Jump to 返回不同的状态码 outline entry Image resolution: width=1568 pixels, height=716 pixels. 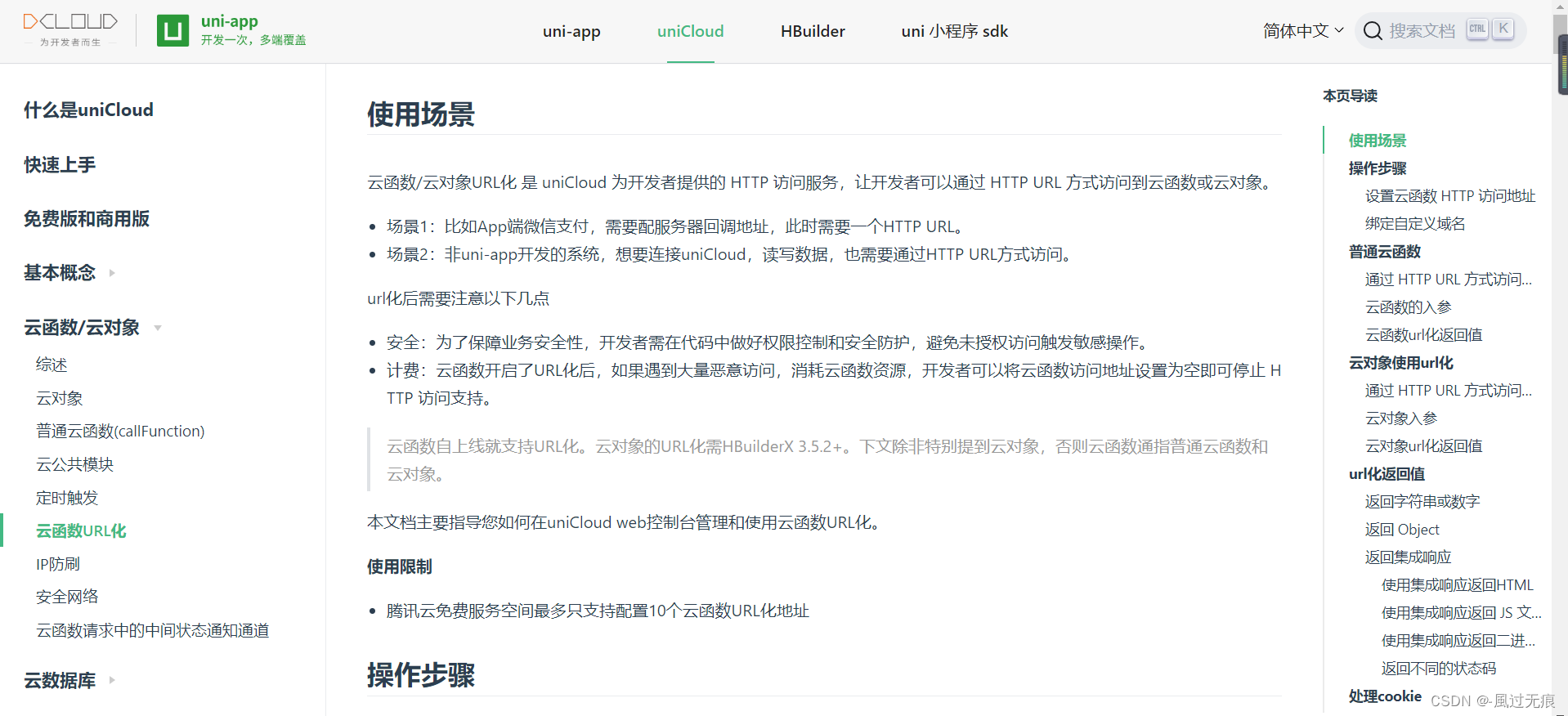[x=1439, y=669]
